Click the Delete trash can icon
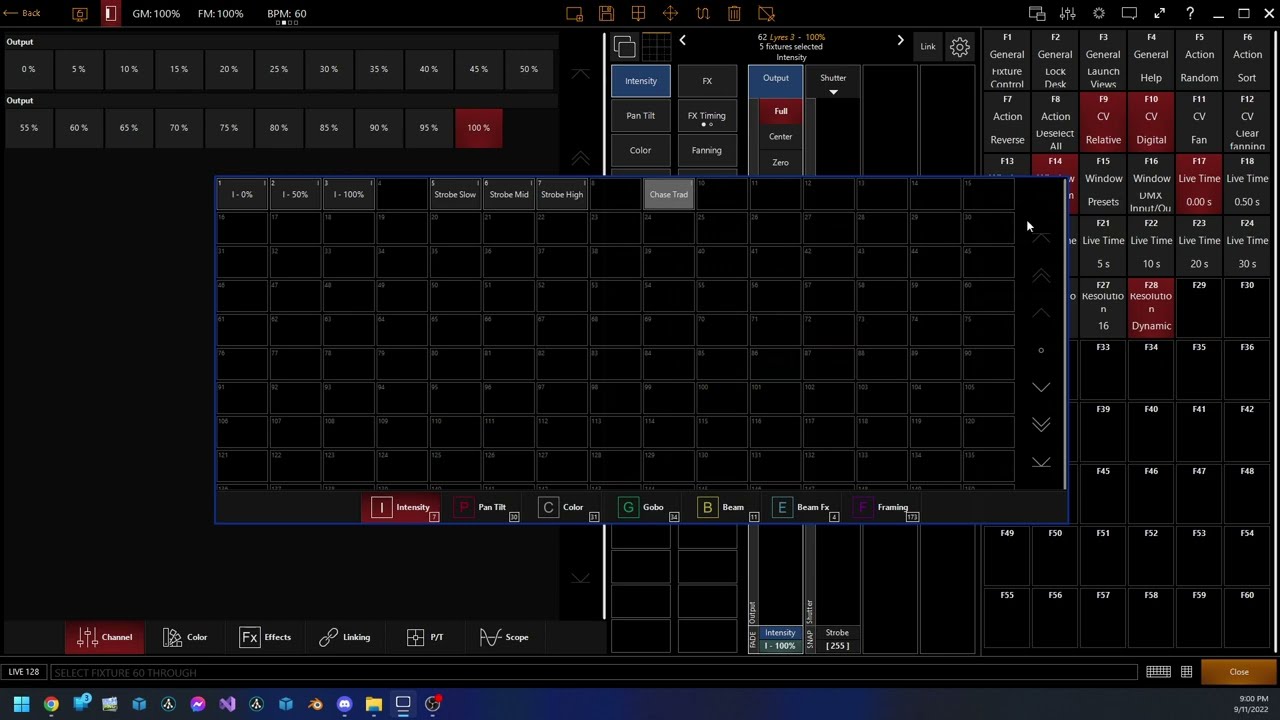 point(734,14)
